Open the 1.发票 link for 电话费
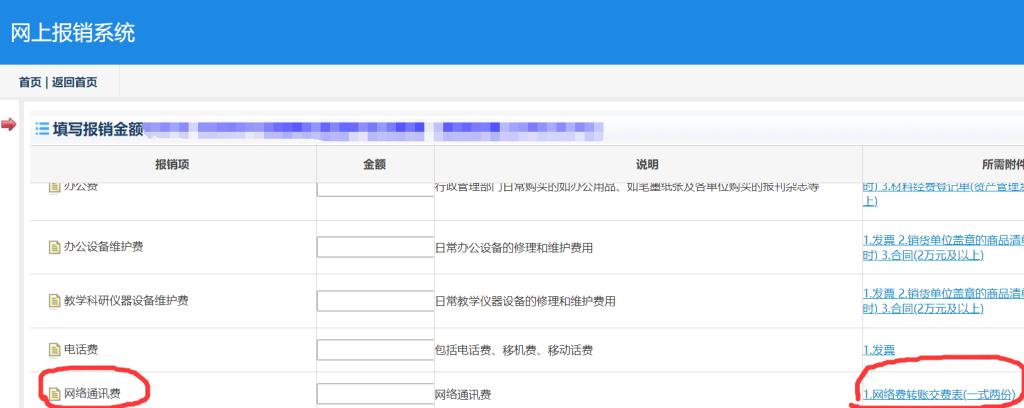This screenshot has height=408, width=1024. click(x=878, y=351)
